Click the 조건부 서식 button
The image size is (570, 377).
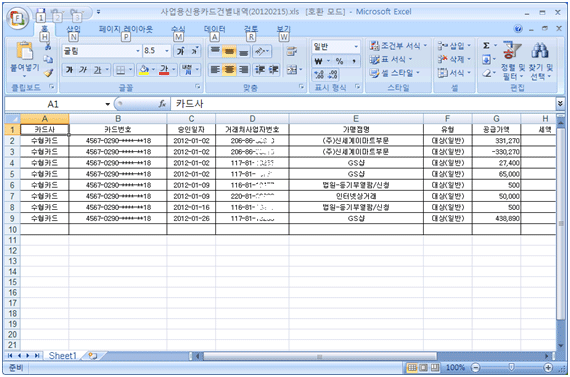pos(398,46)
